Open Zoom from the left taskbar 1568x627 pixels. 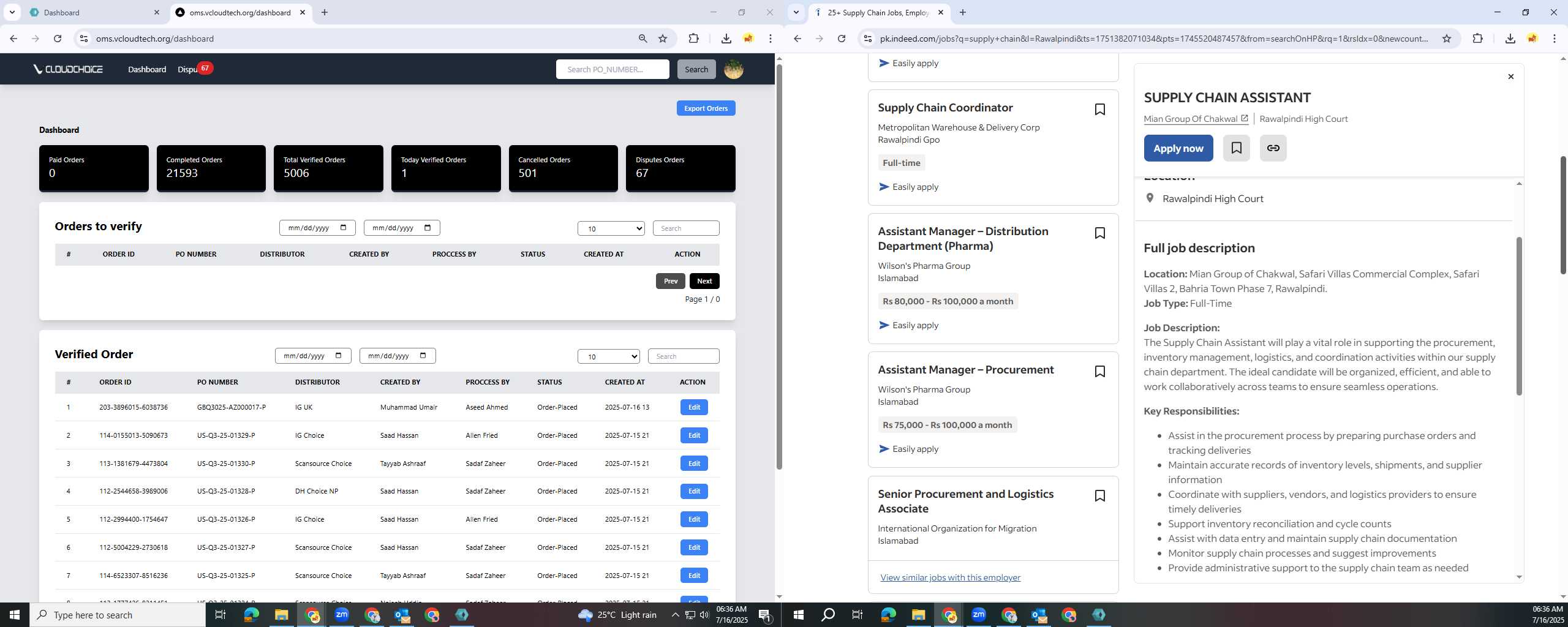(342, 615)
